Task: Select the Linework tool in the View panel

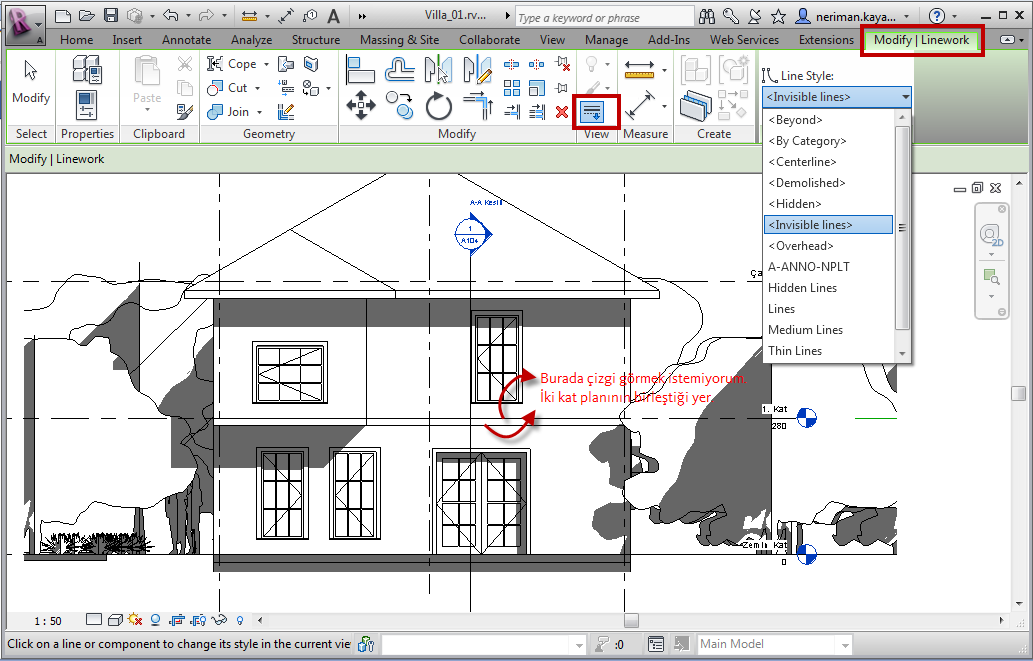Action: [593, 110]
